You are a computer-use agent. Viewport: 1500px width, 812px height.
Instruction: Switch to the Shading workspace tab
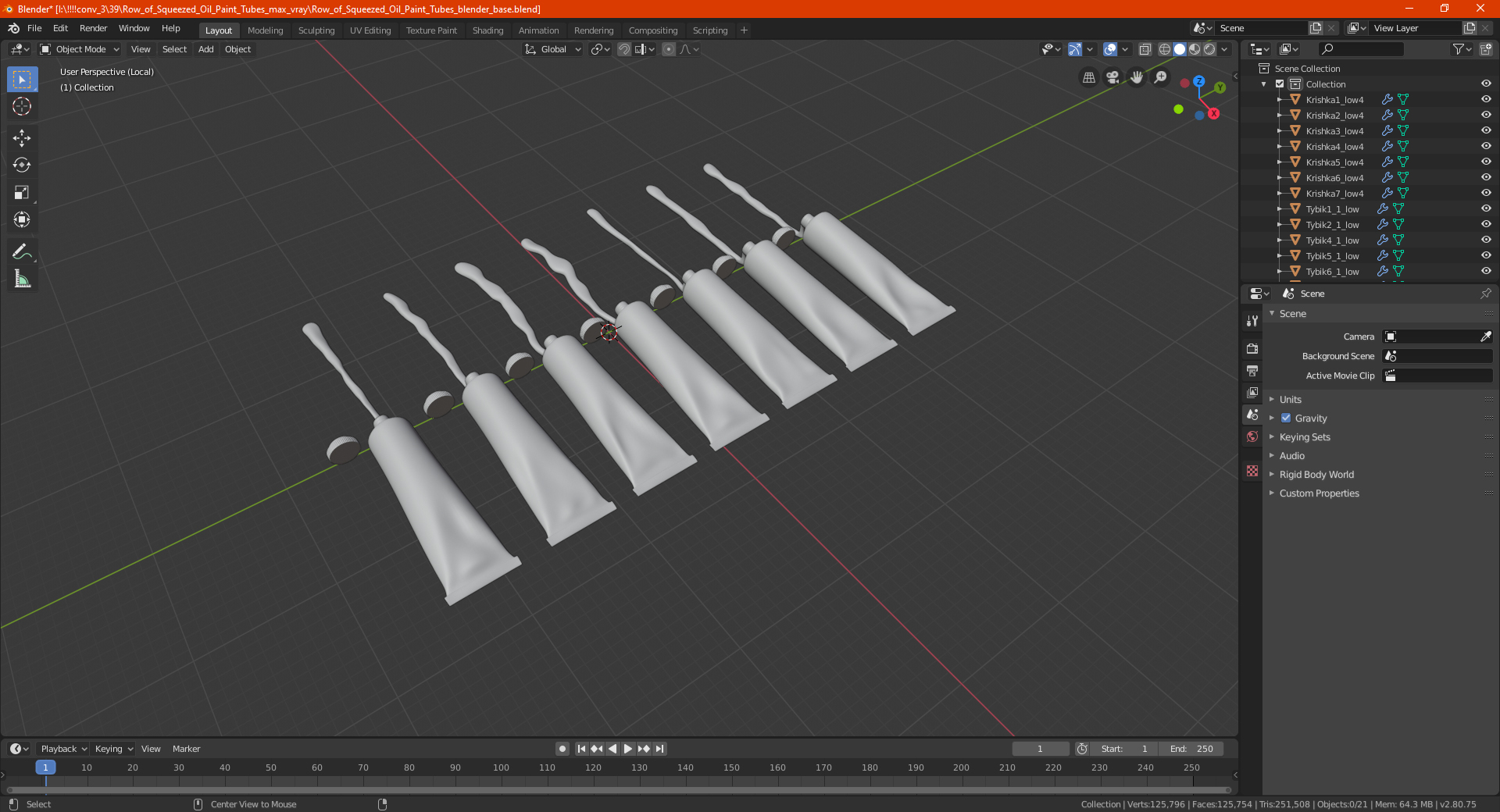coord(487,30)
